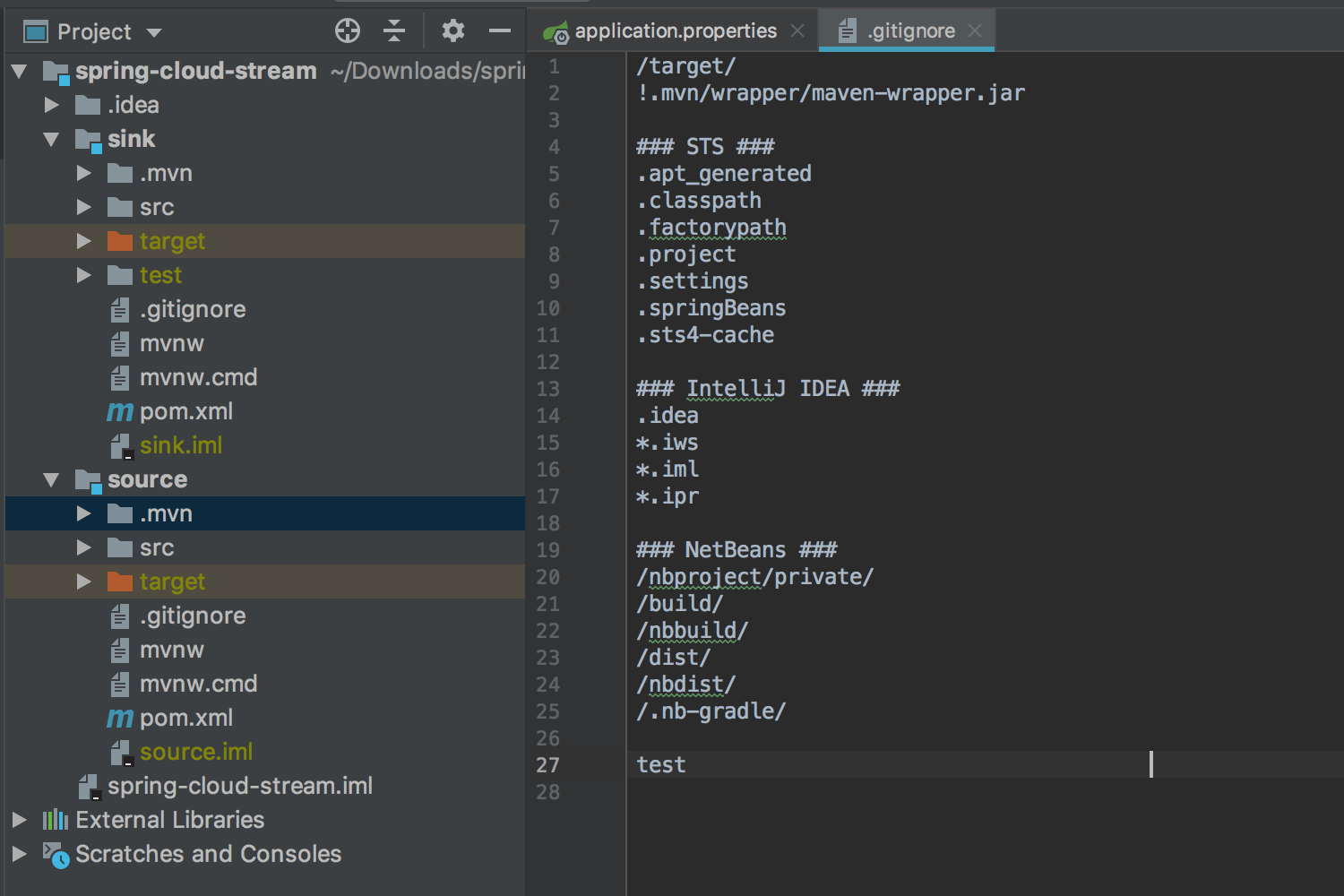This screenshot has width=1344, height=896.
Task: Click the Spring leaf icon on application.properties tab
Action: point(556,32)
